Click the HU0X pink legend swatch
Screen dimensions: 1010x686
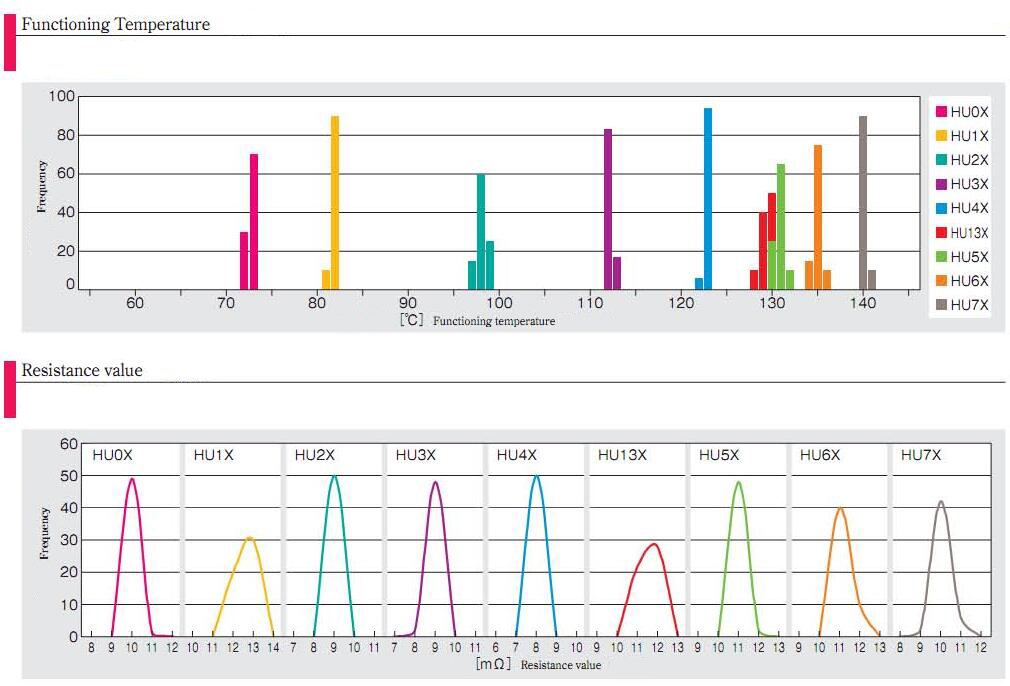[941, 111]
